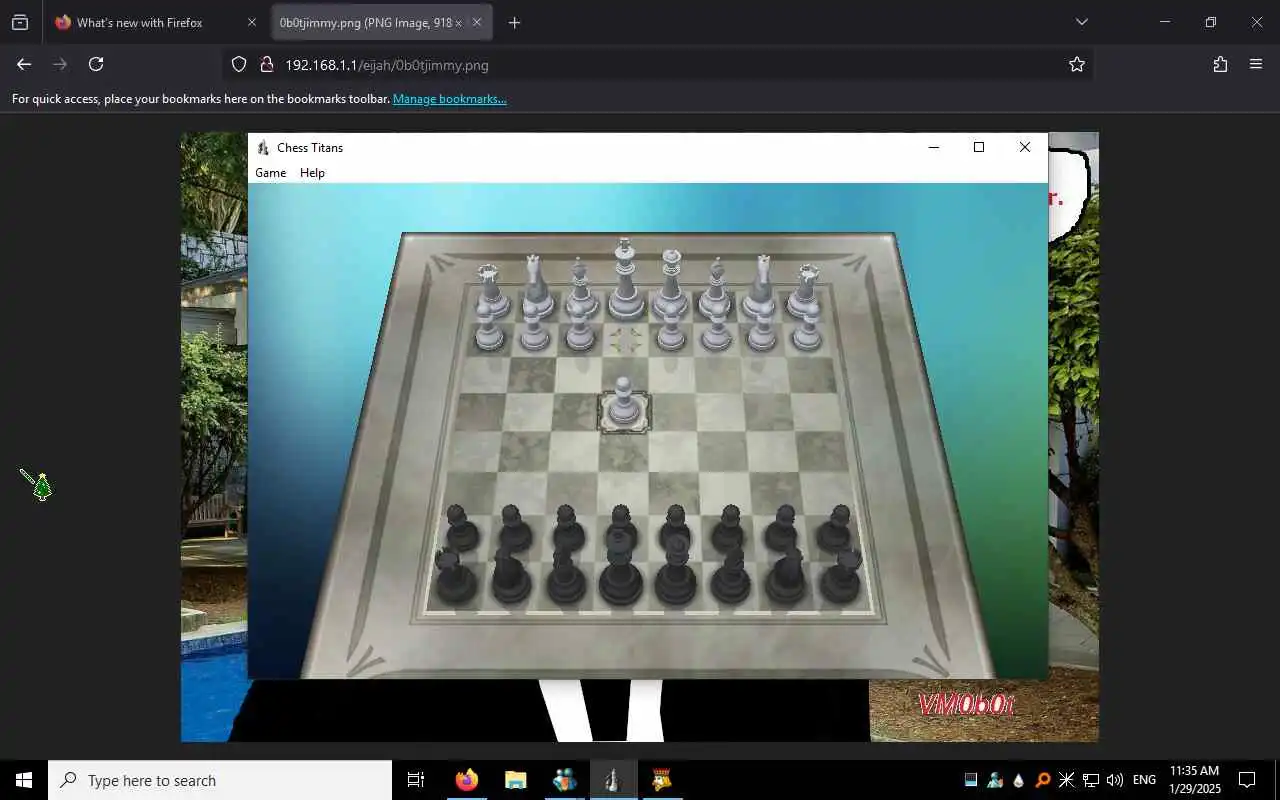Bookmark this page with the star
Screen dimensions: 1280x800
[1077, 64]
